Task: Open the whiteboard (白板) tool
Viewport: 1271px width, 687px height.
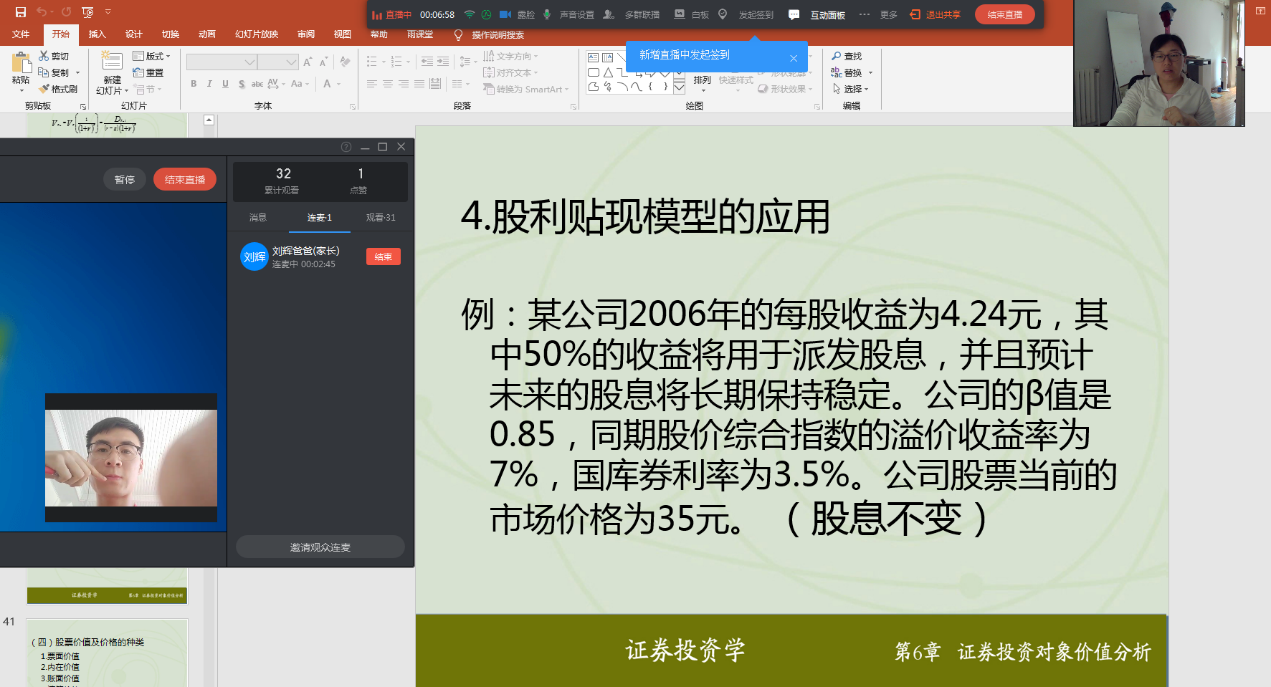Action: click(x=680, y=15)
